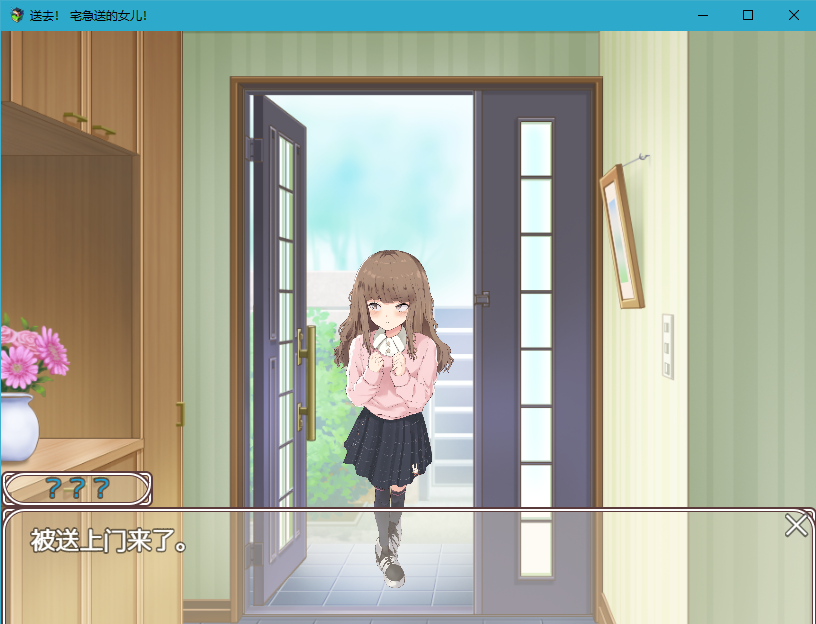The height and width of the screenshot is (624, 816).
Task: Click the pink flowers in vase
Action: pos(34,354)
